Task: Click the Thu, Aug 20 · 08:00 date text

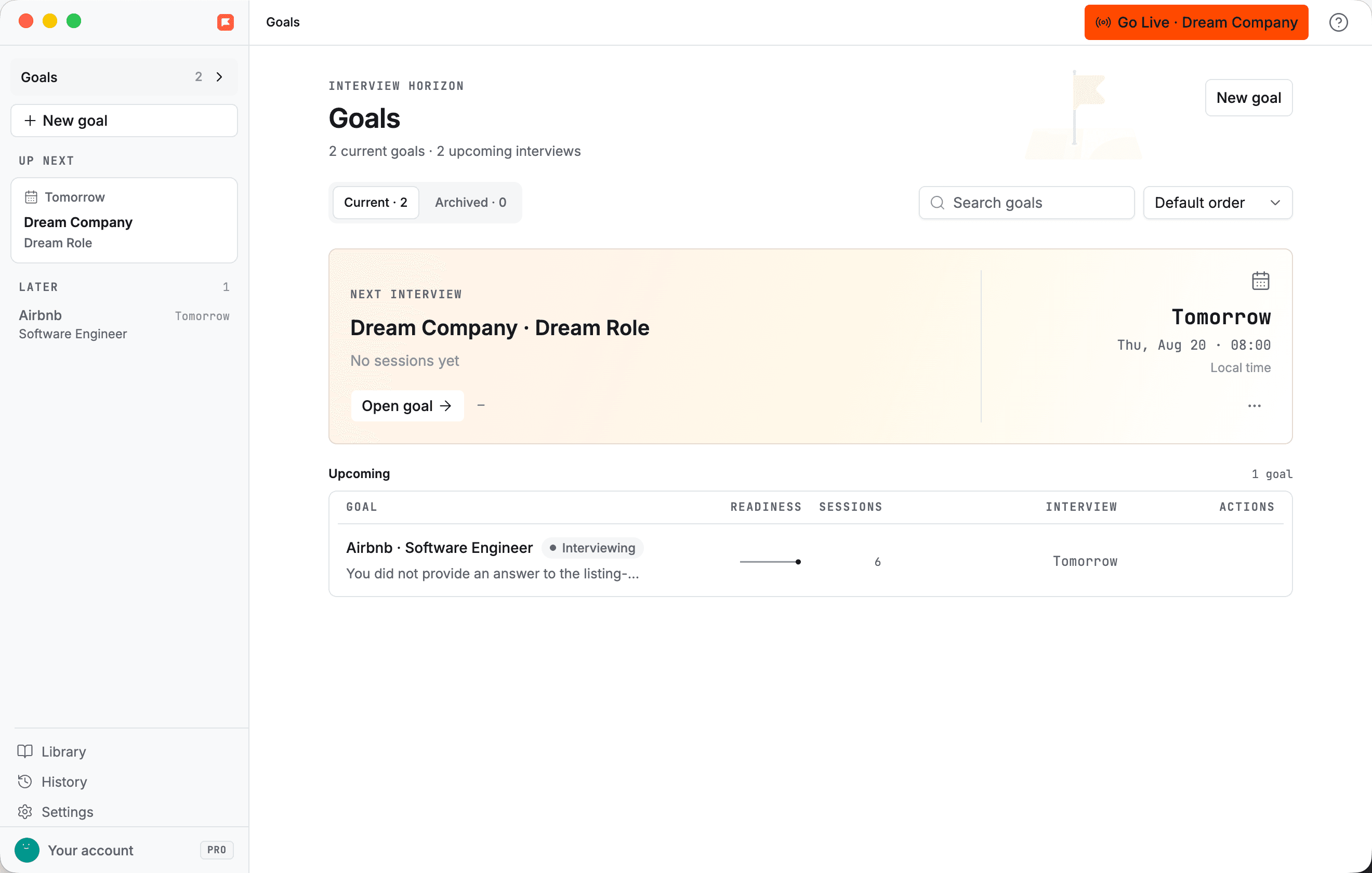Action: 1194,345
